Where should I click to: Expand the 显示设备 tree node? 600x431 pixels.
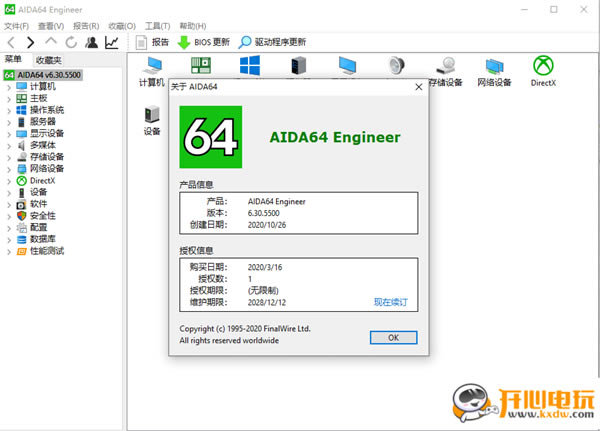coord(9,134)
